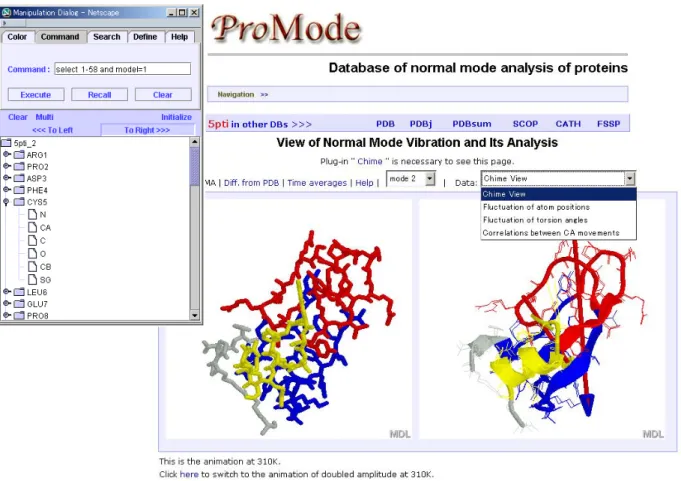Expand the PHE4 tree node

tap(7, 190)
